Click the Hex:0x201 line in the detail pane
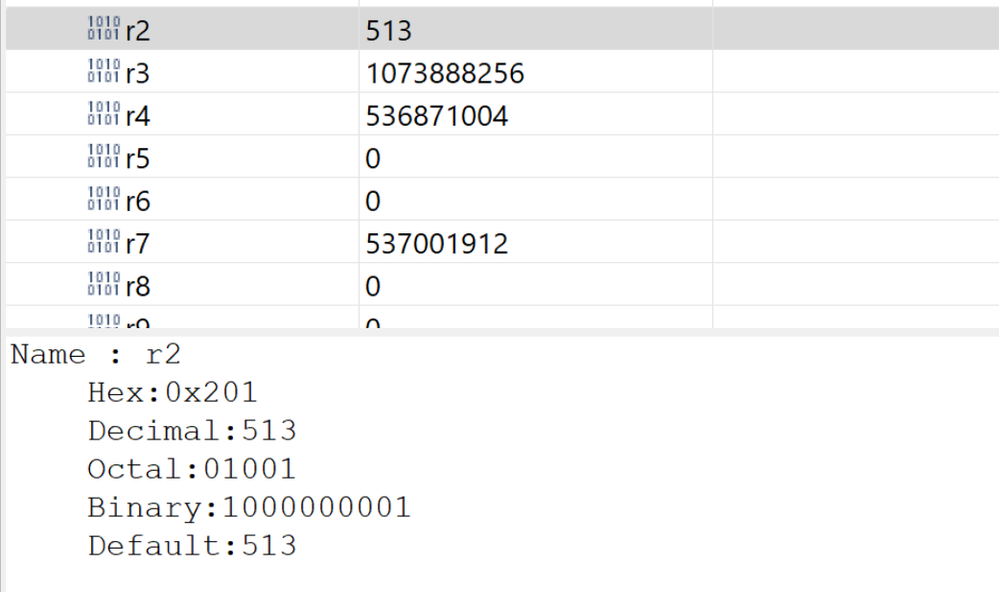The height and width of the screenshot is (592, 999). (x=172, y=393)
